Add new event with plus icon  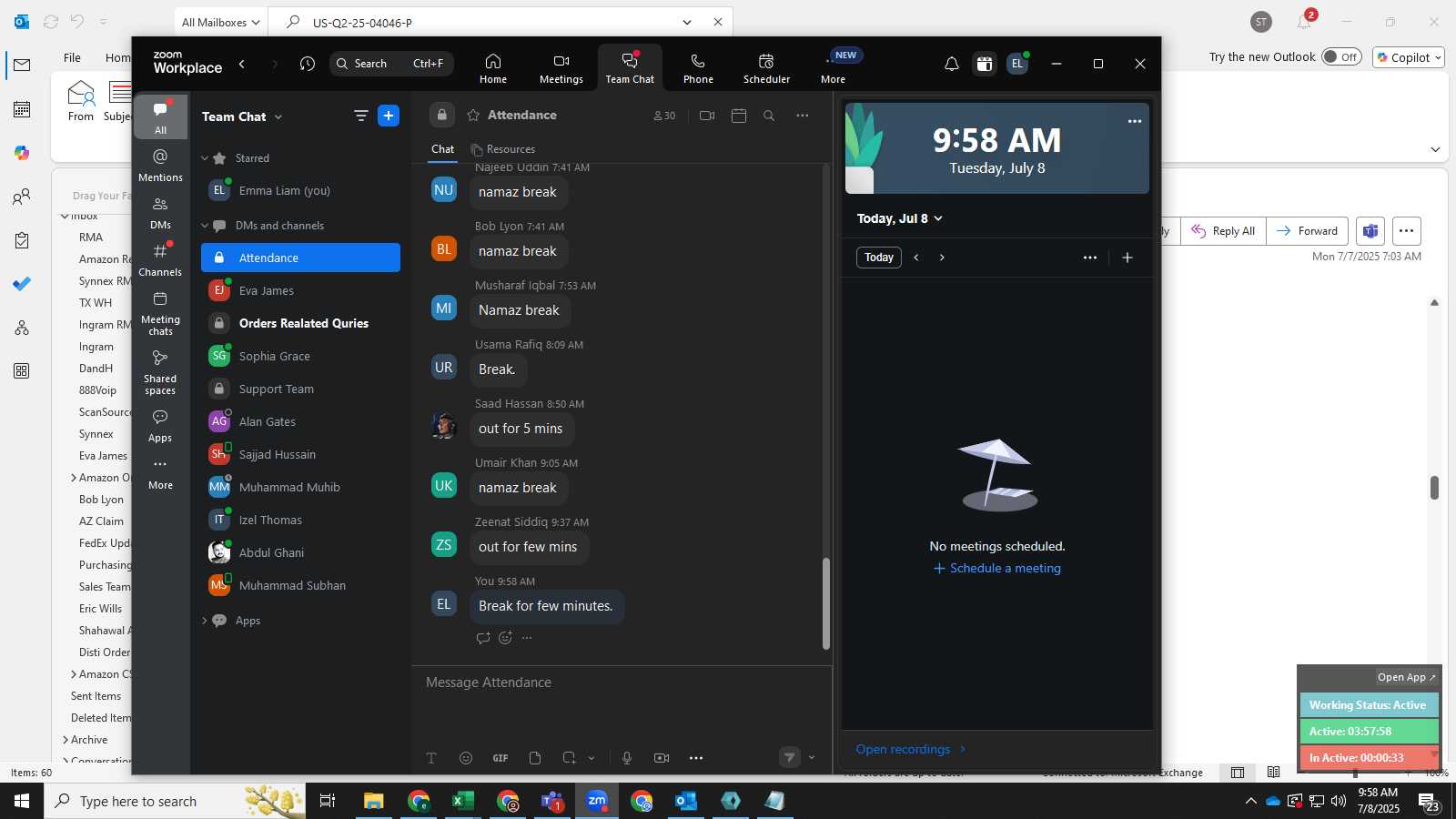point(1127,258)
